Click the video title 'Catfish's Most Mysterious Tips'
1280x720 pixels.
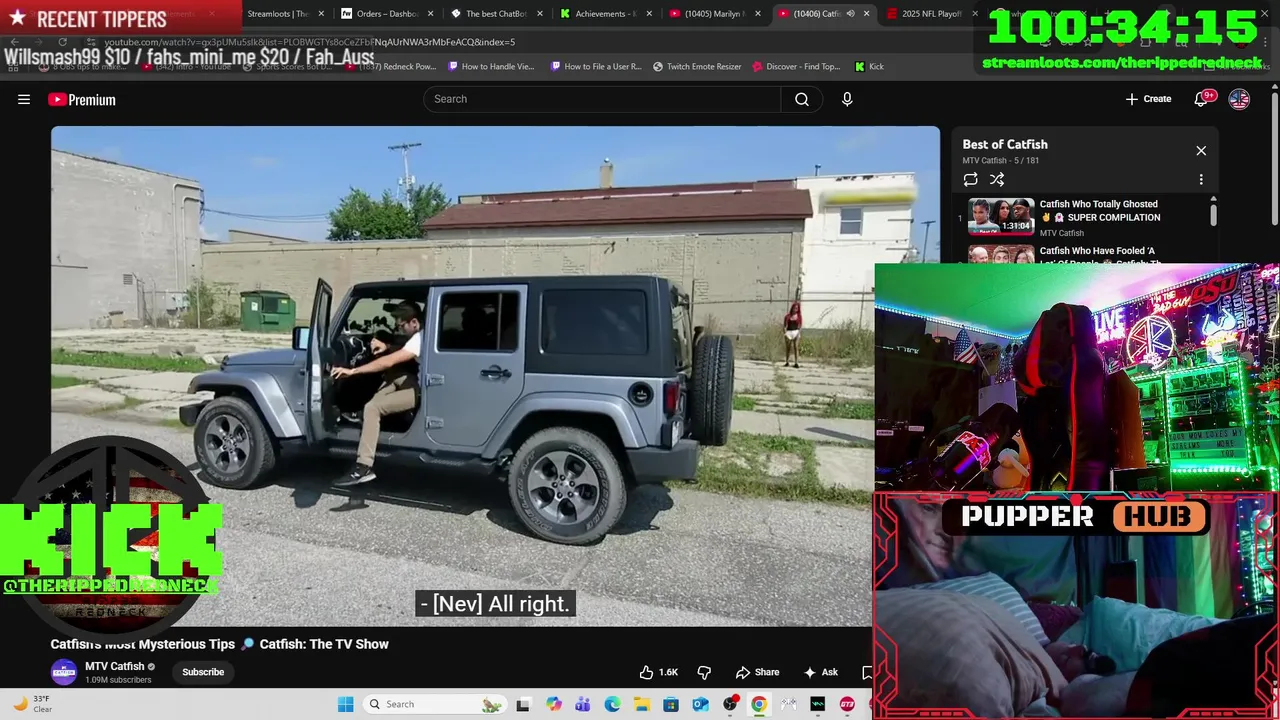220,644
